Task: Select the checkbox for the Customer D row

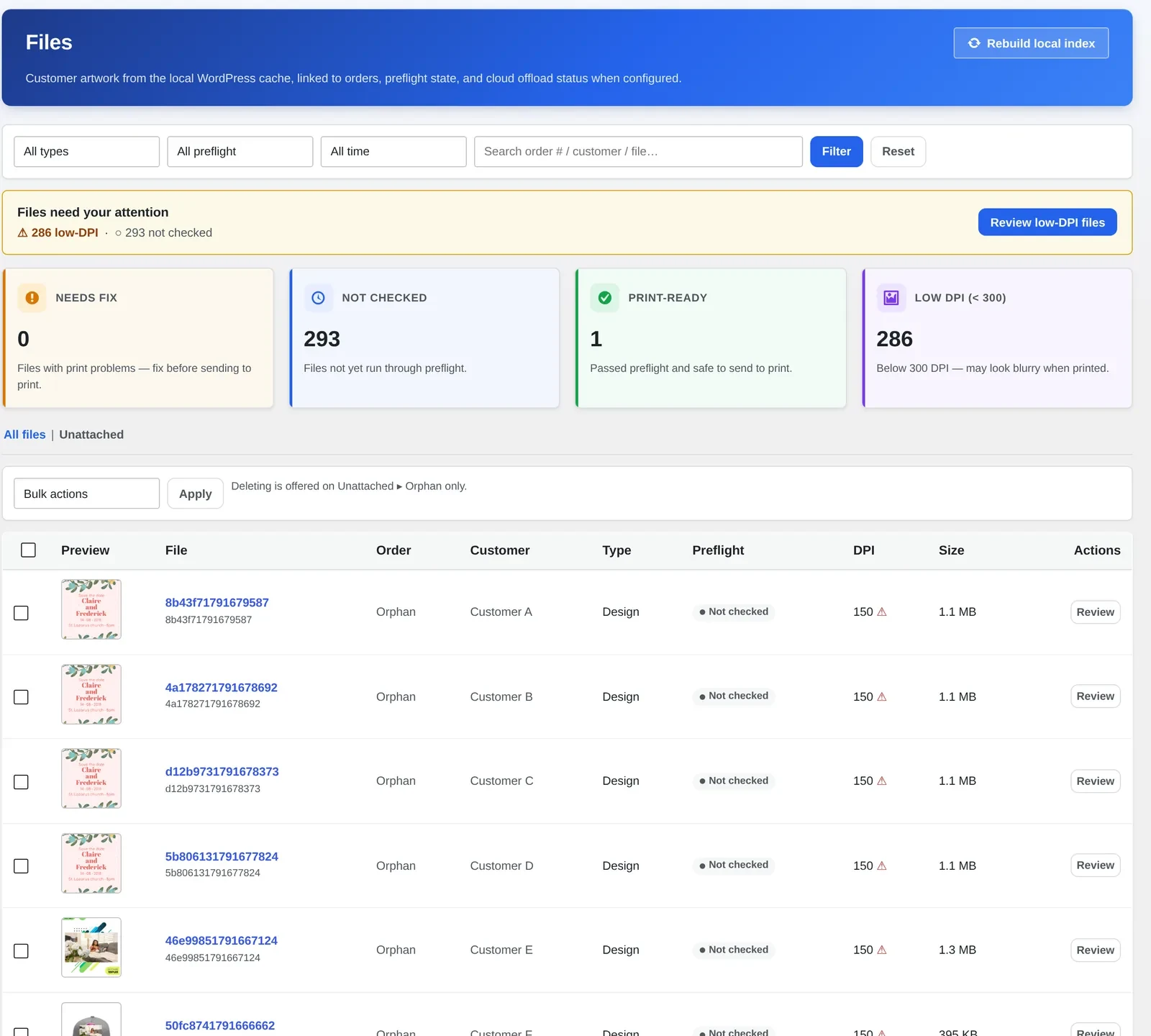Action: click(x=22, y=866)
